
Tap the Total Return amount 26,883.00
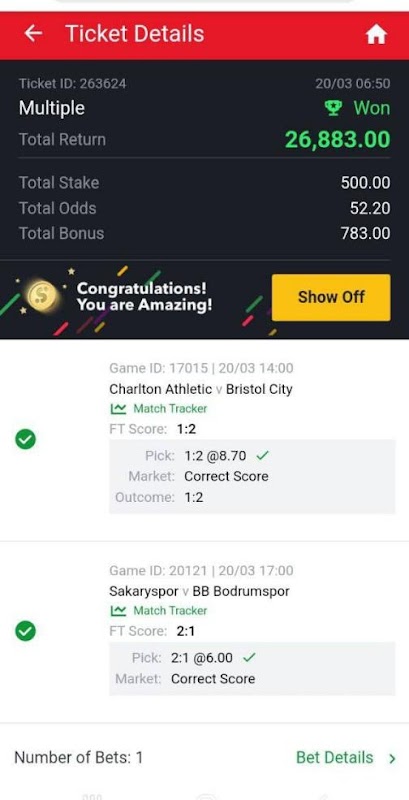tap(338, 140)
